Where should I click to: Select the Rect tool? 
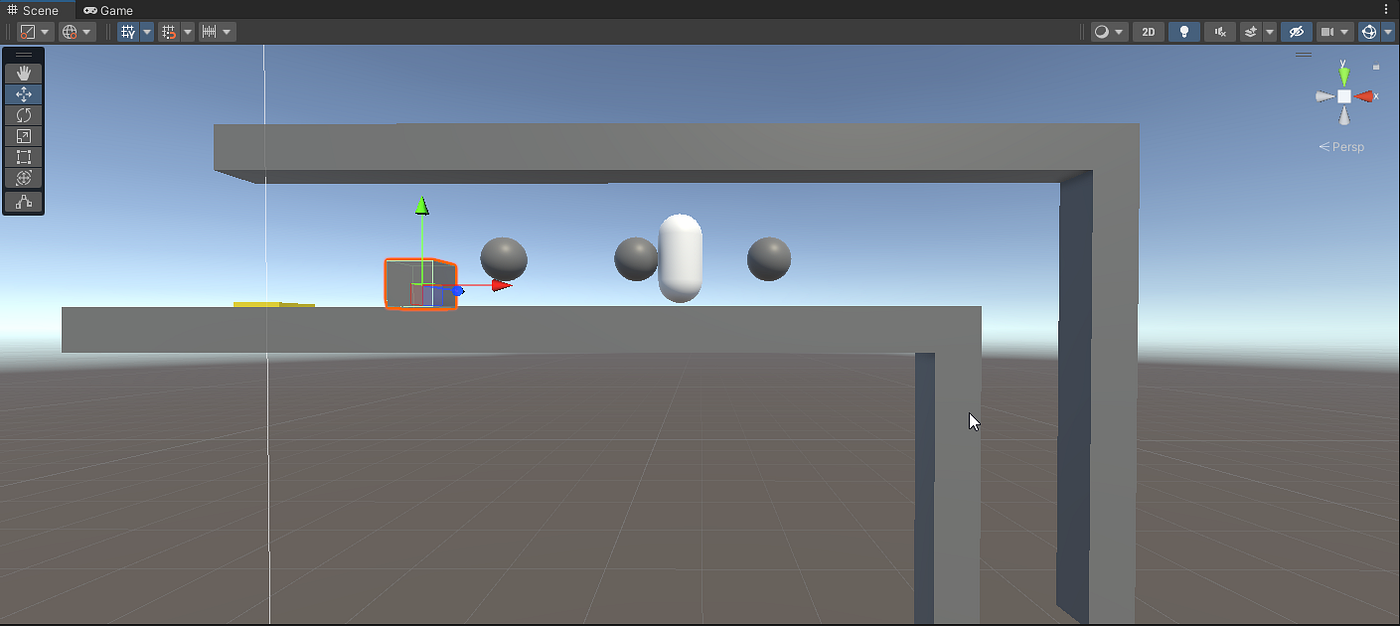point(24,157)
